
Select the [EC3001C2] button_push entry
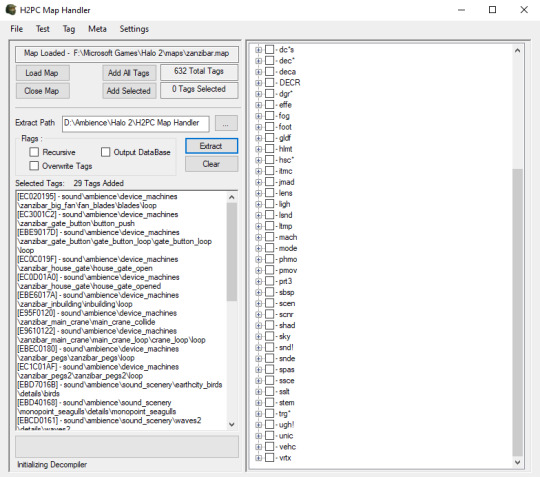pyautogui.click(x=98, y=219)
